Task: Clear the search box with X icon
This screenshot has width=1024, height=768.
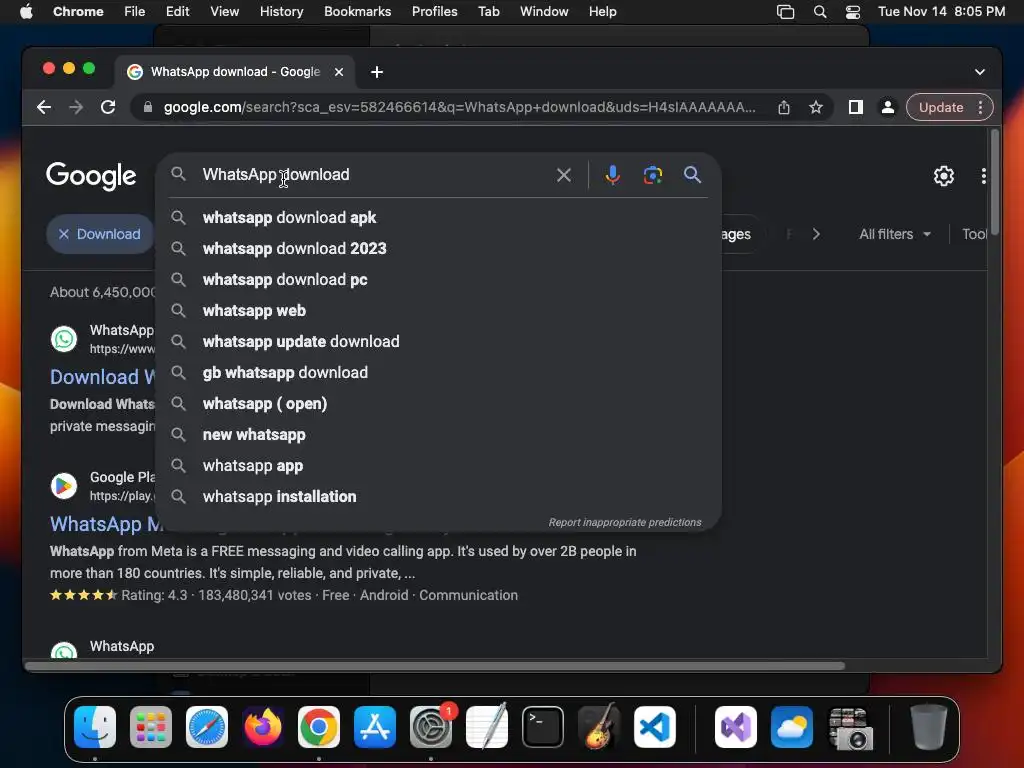Action: (x=564, y=175)
